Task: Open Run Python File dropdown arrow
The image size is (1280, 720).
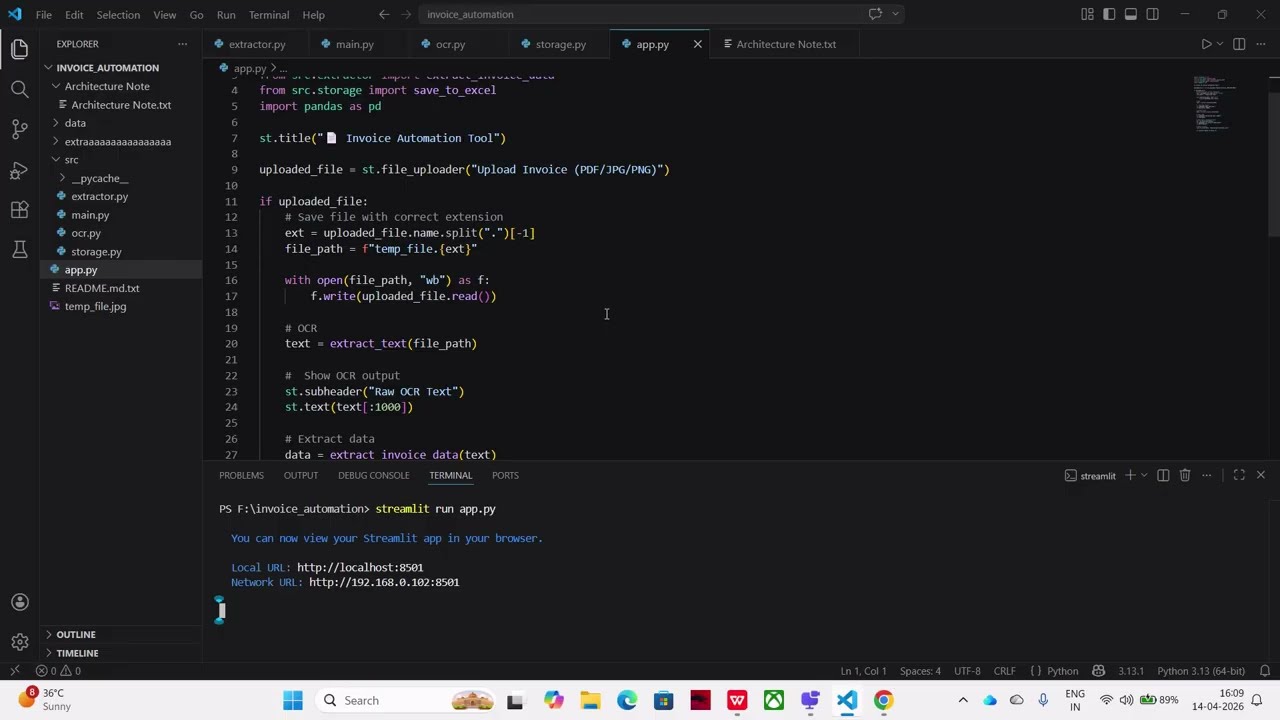Action: click(1219, 44)
